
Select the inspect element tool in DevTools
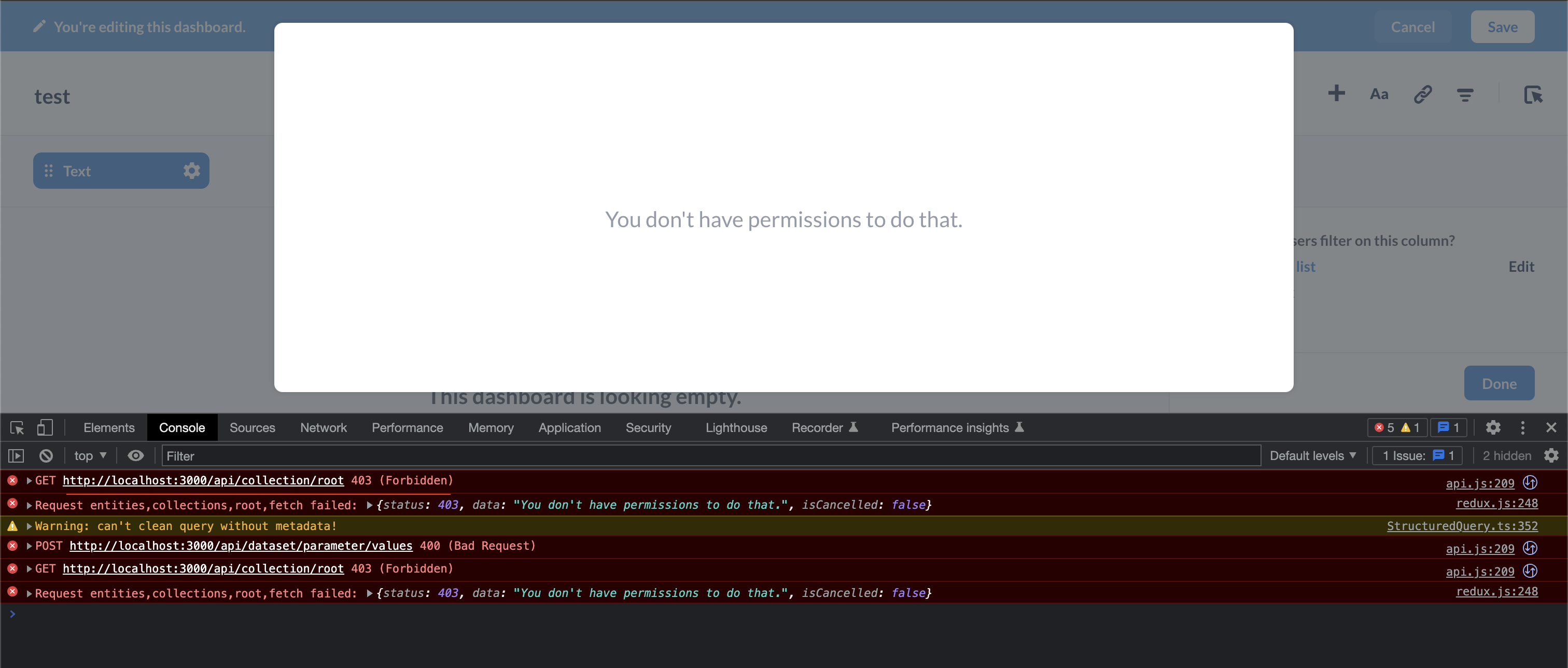(x=16, y=427)
